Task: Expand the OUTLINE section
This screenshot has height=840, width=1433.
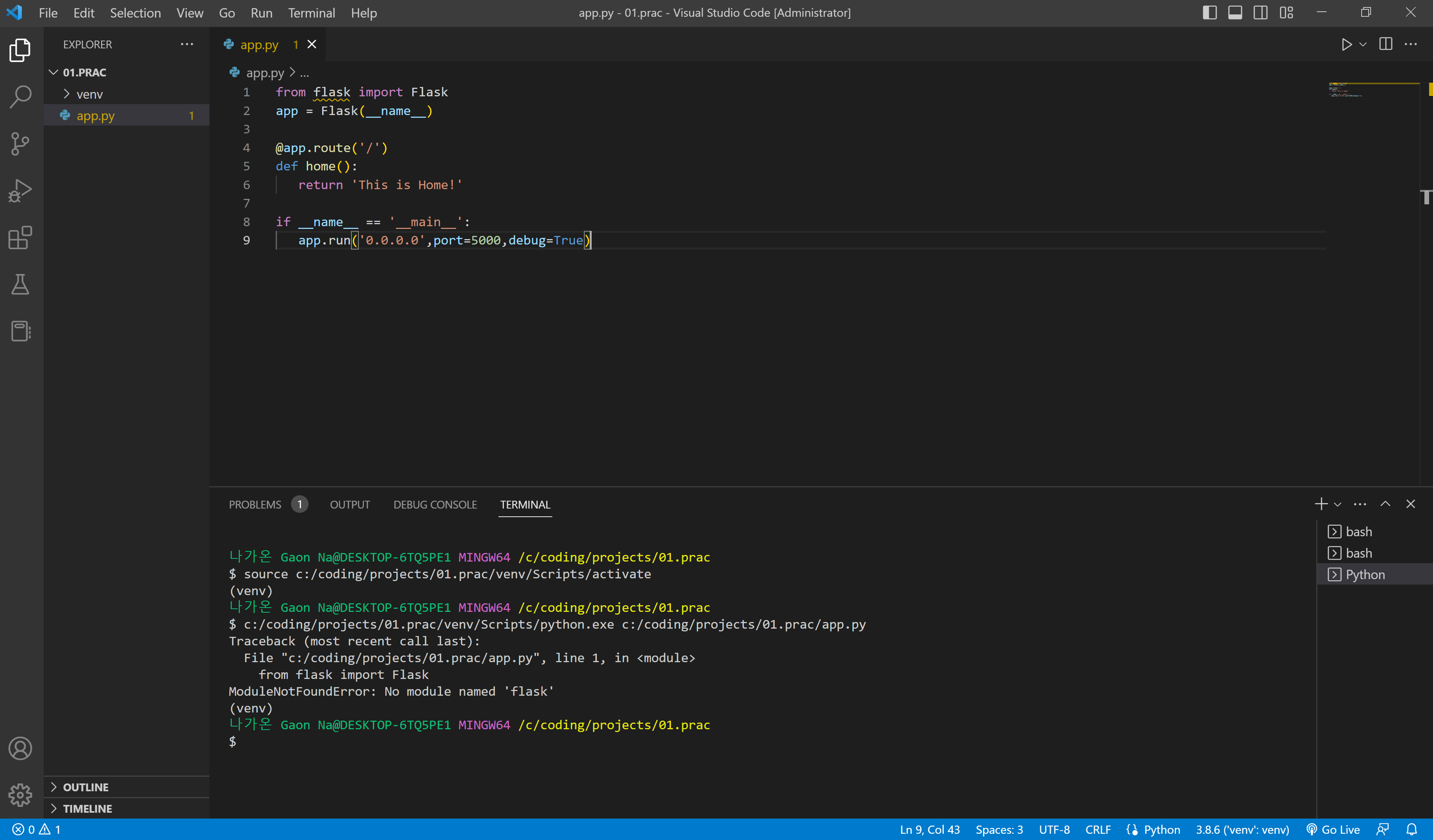Action: tap(126, 787)
